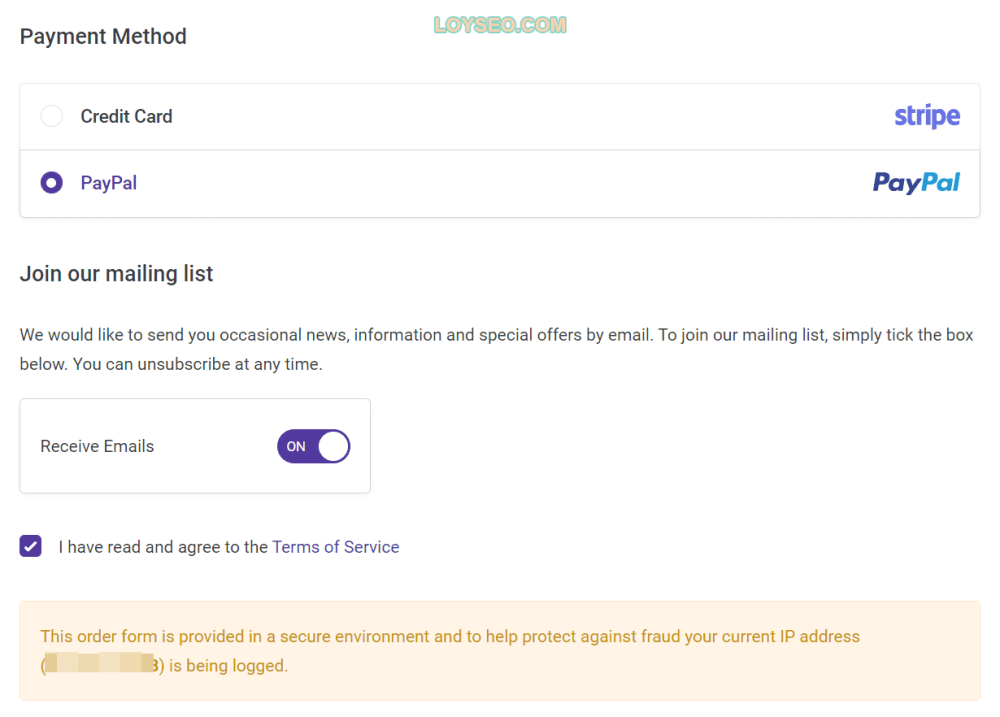Click the Stripe logo

(927, 116)
